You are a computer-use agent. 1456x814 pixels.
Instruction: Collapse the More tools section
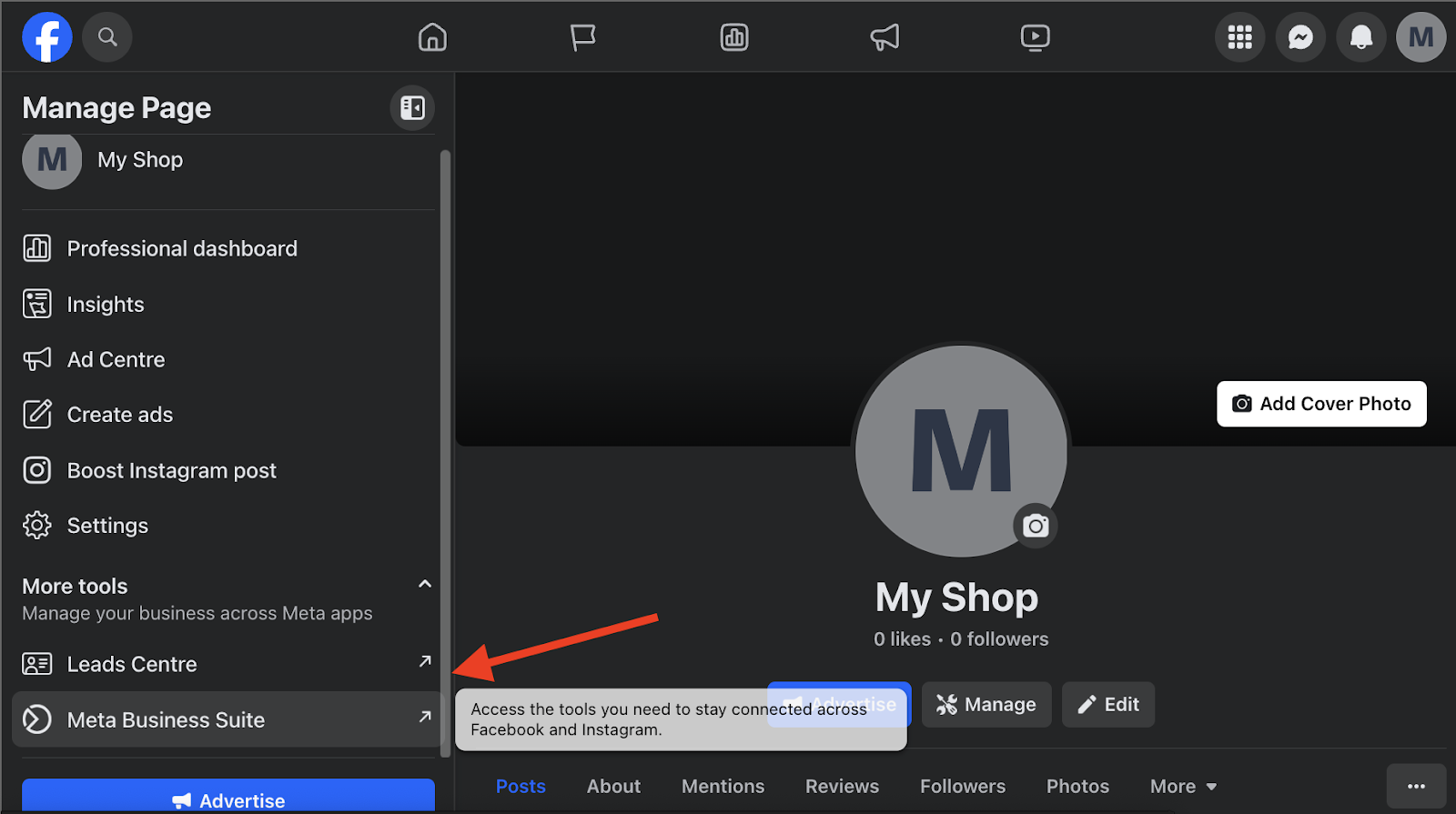coord(424,585)
